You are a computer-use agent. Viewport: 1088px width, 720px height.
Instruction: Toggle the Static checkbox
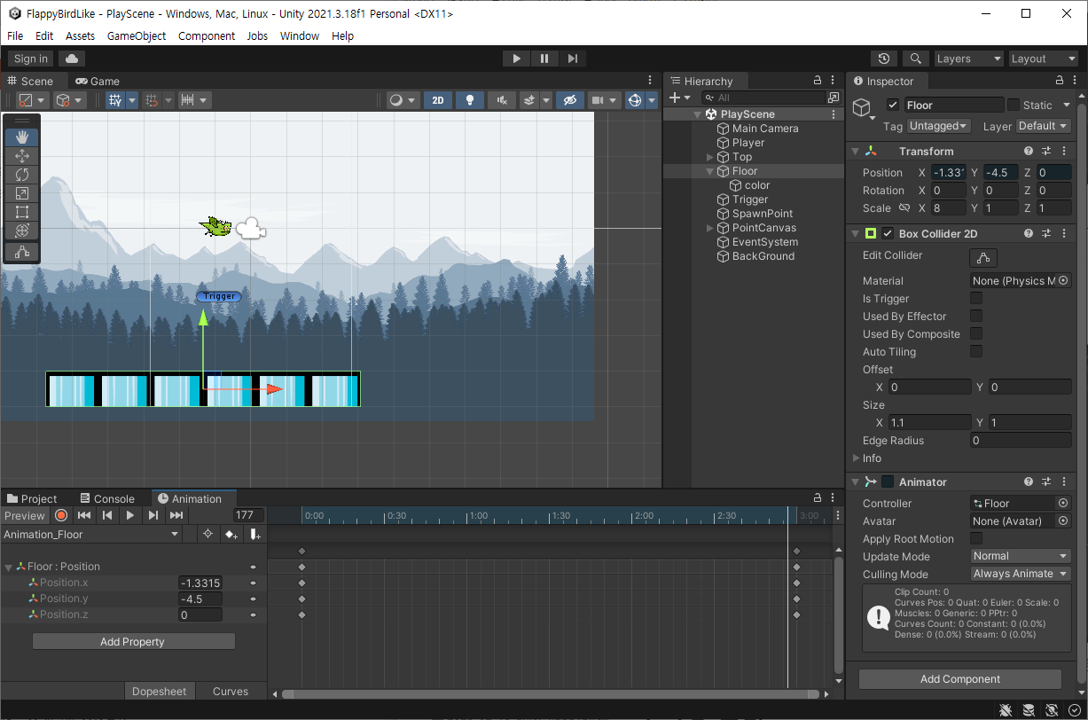pos(1014,105)
